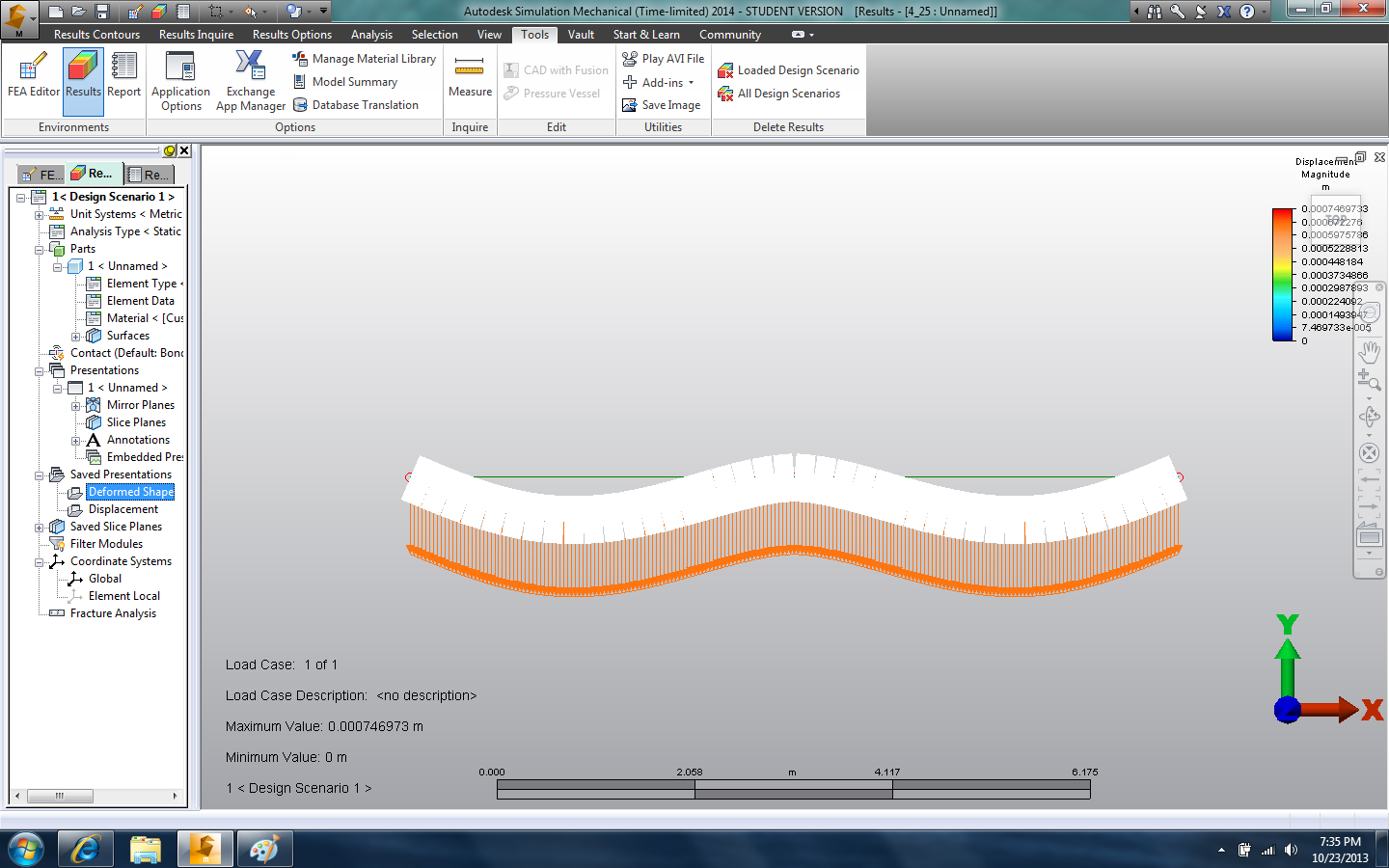Open the Add-ins dropdown
The height and width of the screenshot is (868, 1389).
[x=658, y=82]
